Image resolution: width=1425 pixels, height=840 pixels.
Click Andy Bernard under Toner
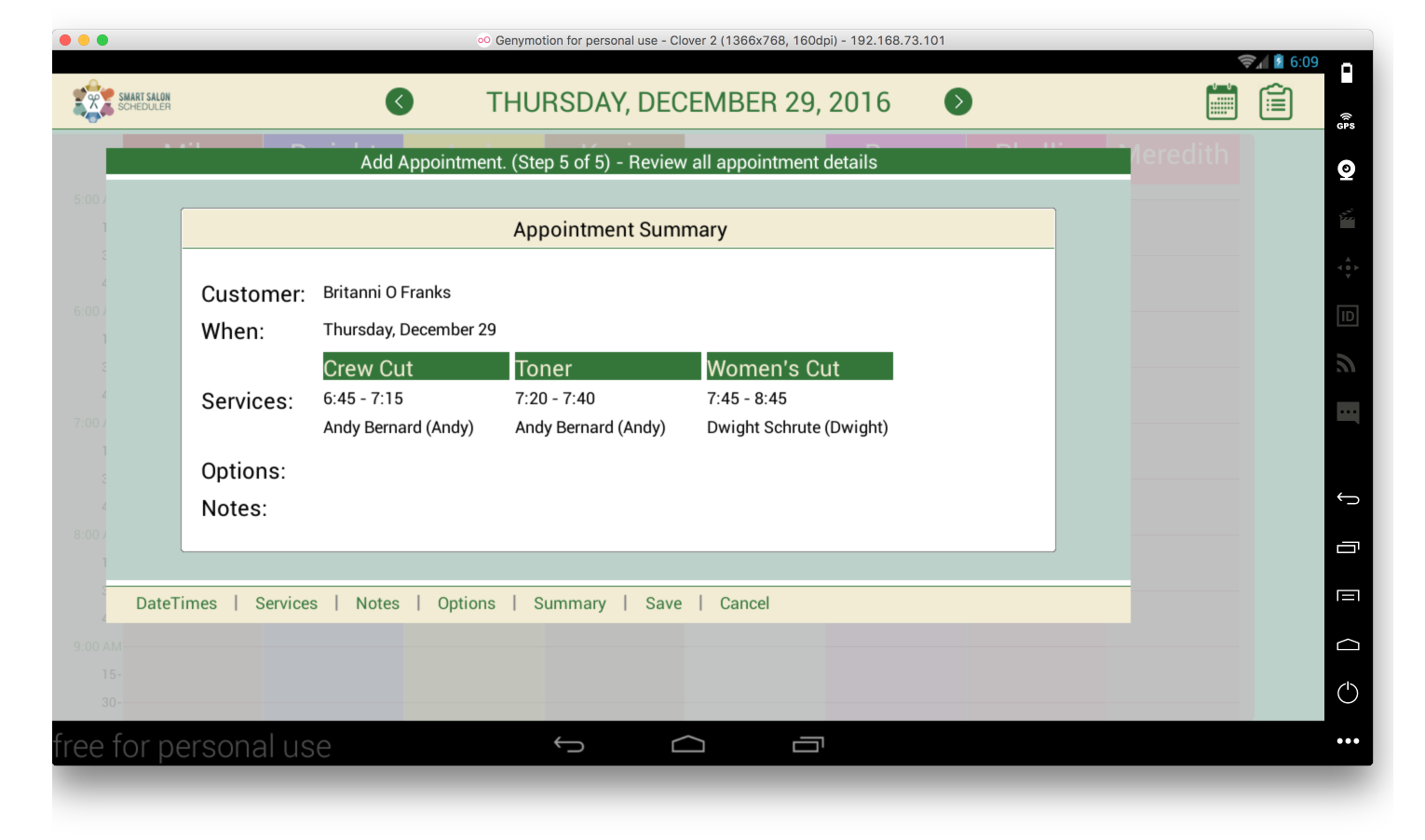[590, 427]
